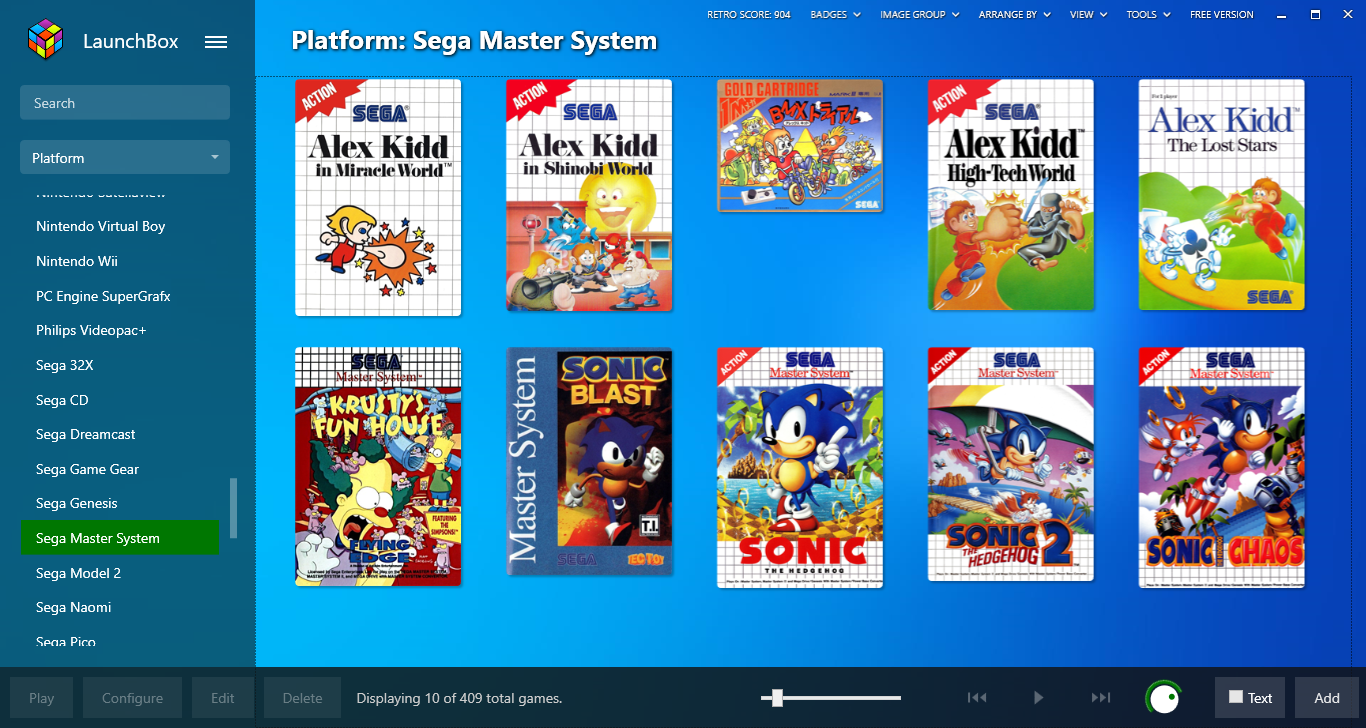Click the Edit button
Image resolution: width=1366 pixels, height=728 pixels.
(223, 698)
